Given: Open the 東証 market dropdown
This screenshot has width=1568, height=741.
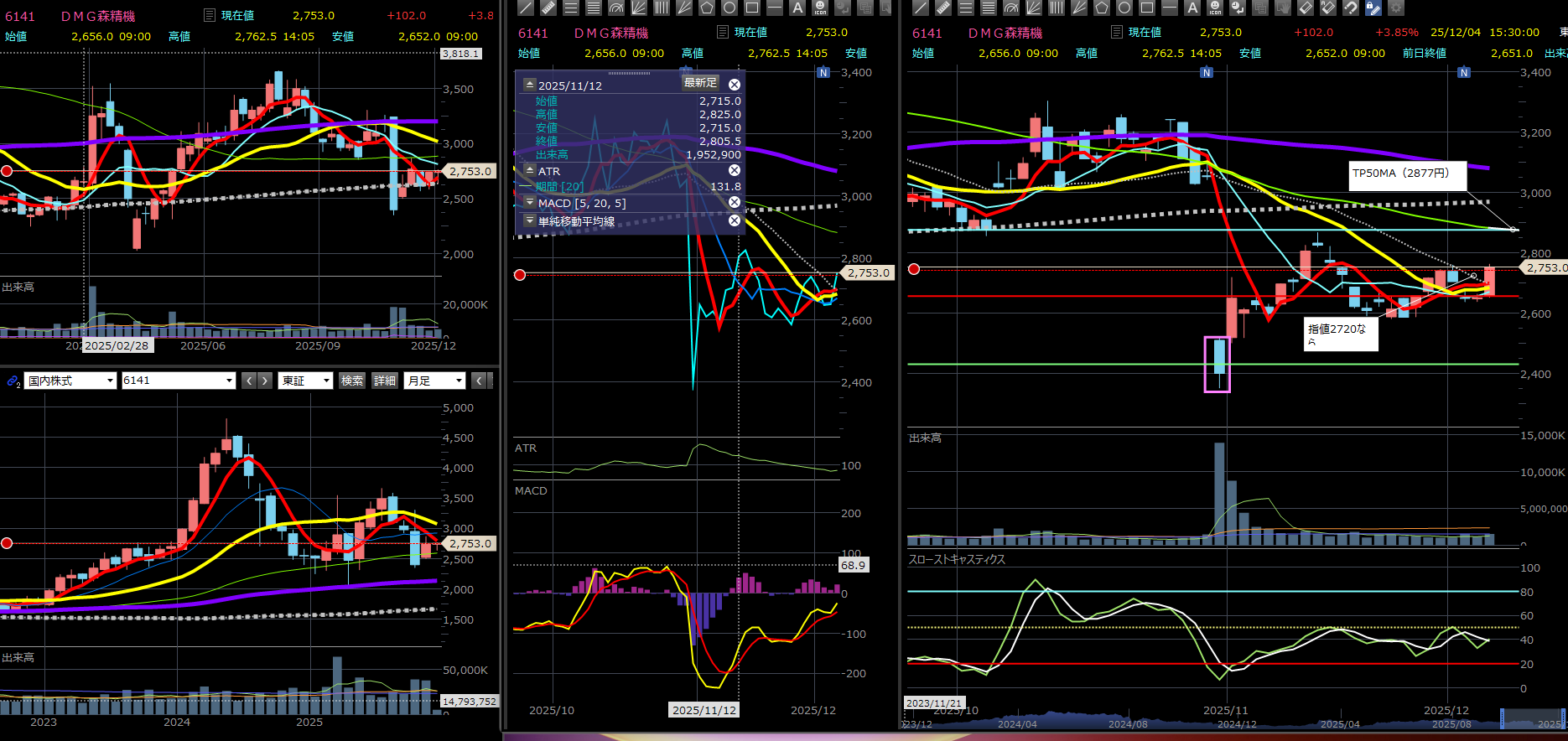Looking at the screenshot, I should tap(305, 381).
